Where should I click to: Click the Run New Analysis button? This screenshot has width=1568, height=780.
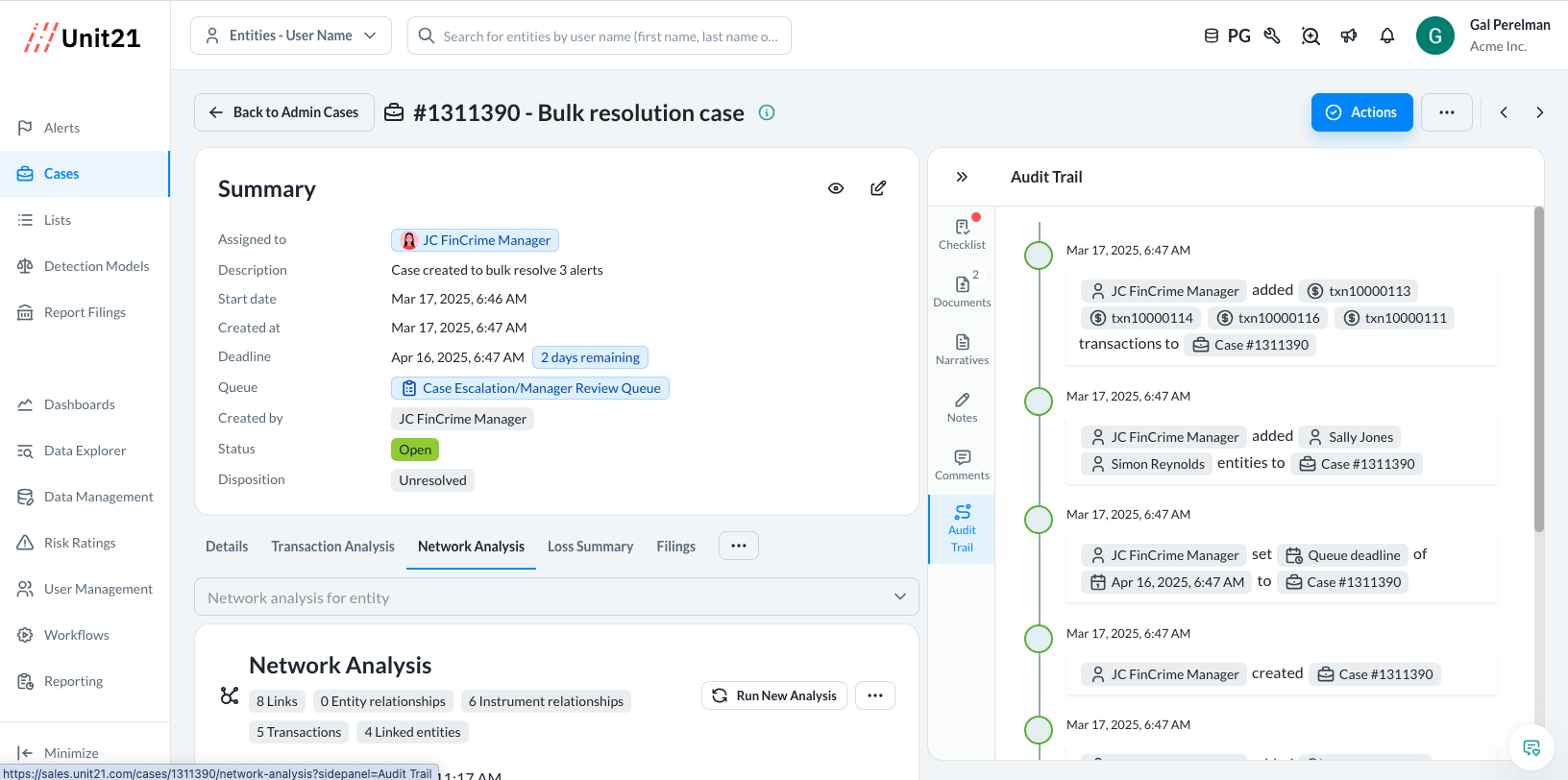pyautogui.click(x=774, y=695)
